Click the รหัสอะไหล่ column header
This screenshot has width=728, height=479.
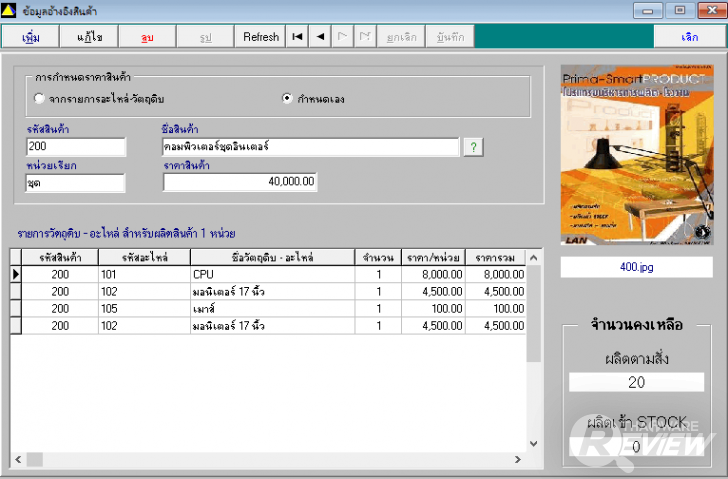144,258
